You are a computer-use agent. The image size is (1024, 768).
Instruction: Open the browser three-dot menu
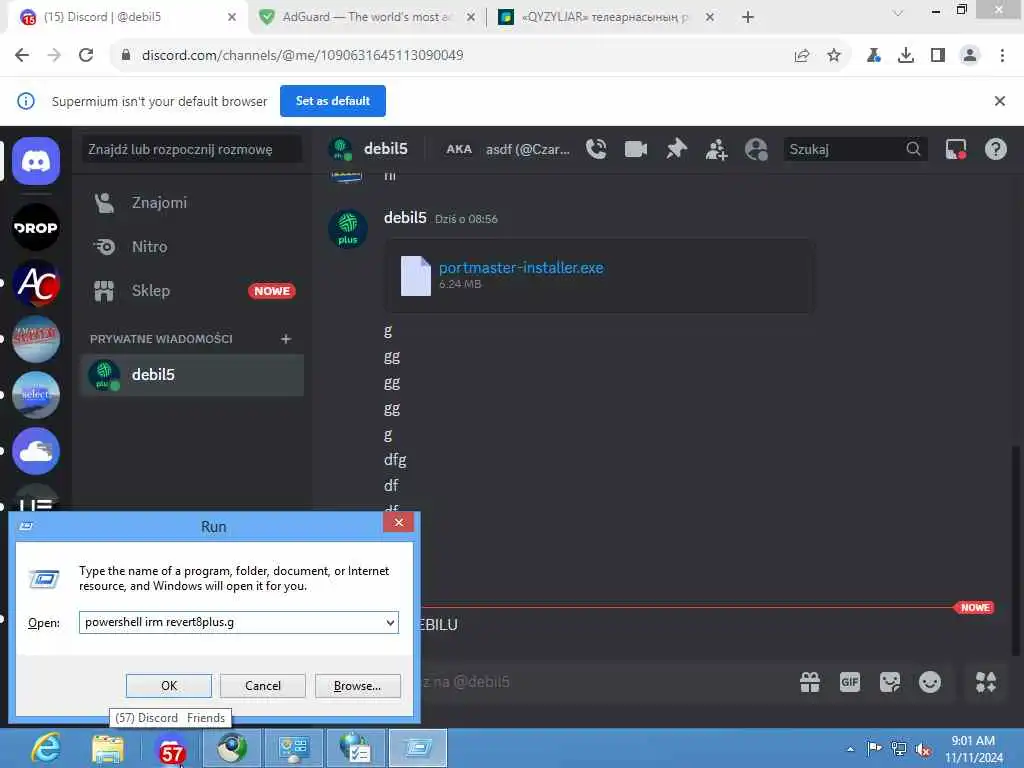click(x=1002, y=55)
